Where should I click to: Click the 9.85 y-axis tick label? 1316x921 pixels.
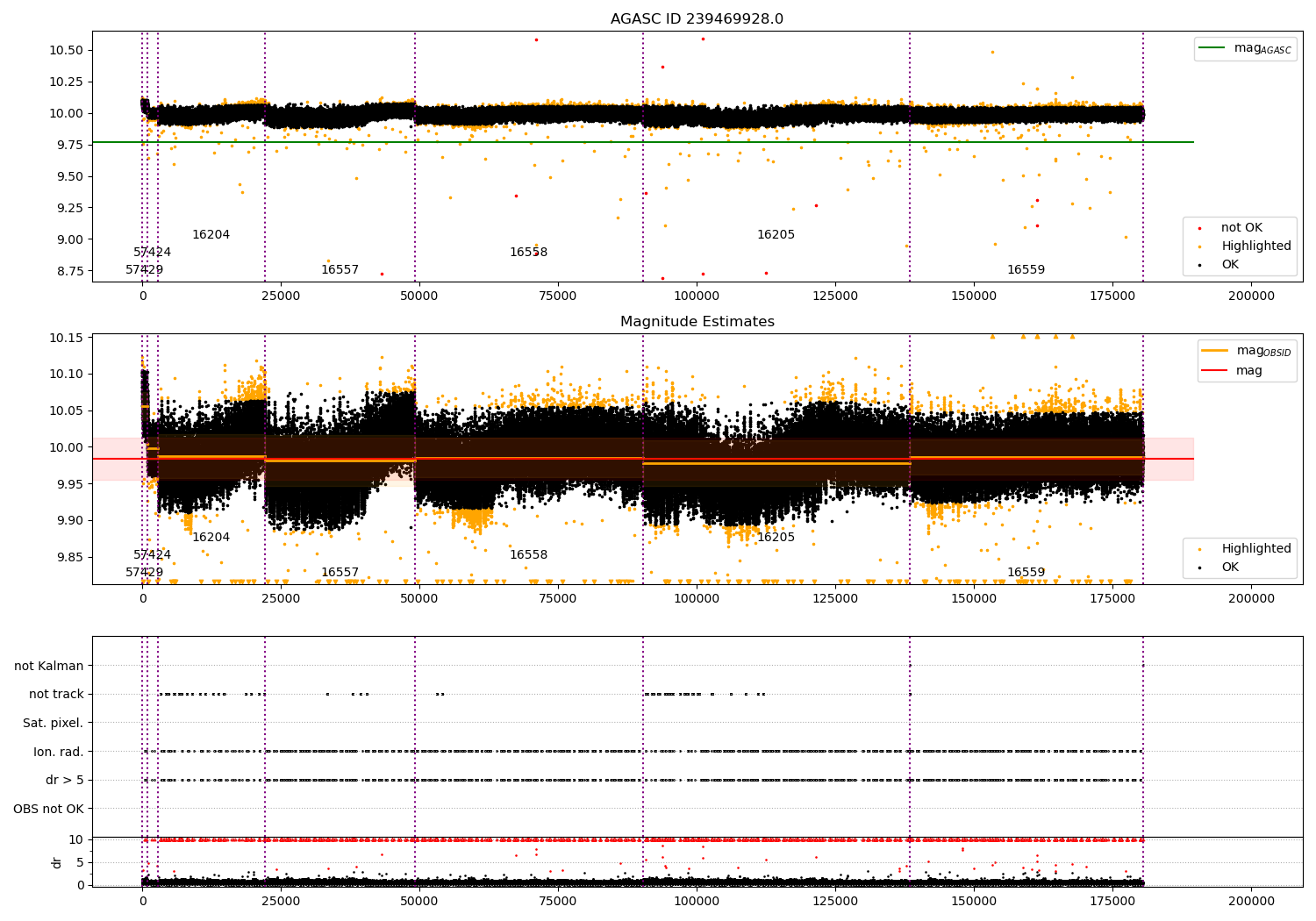(x=69, y=557)
